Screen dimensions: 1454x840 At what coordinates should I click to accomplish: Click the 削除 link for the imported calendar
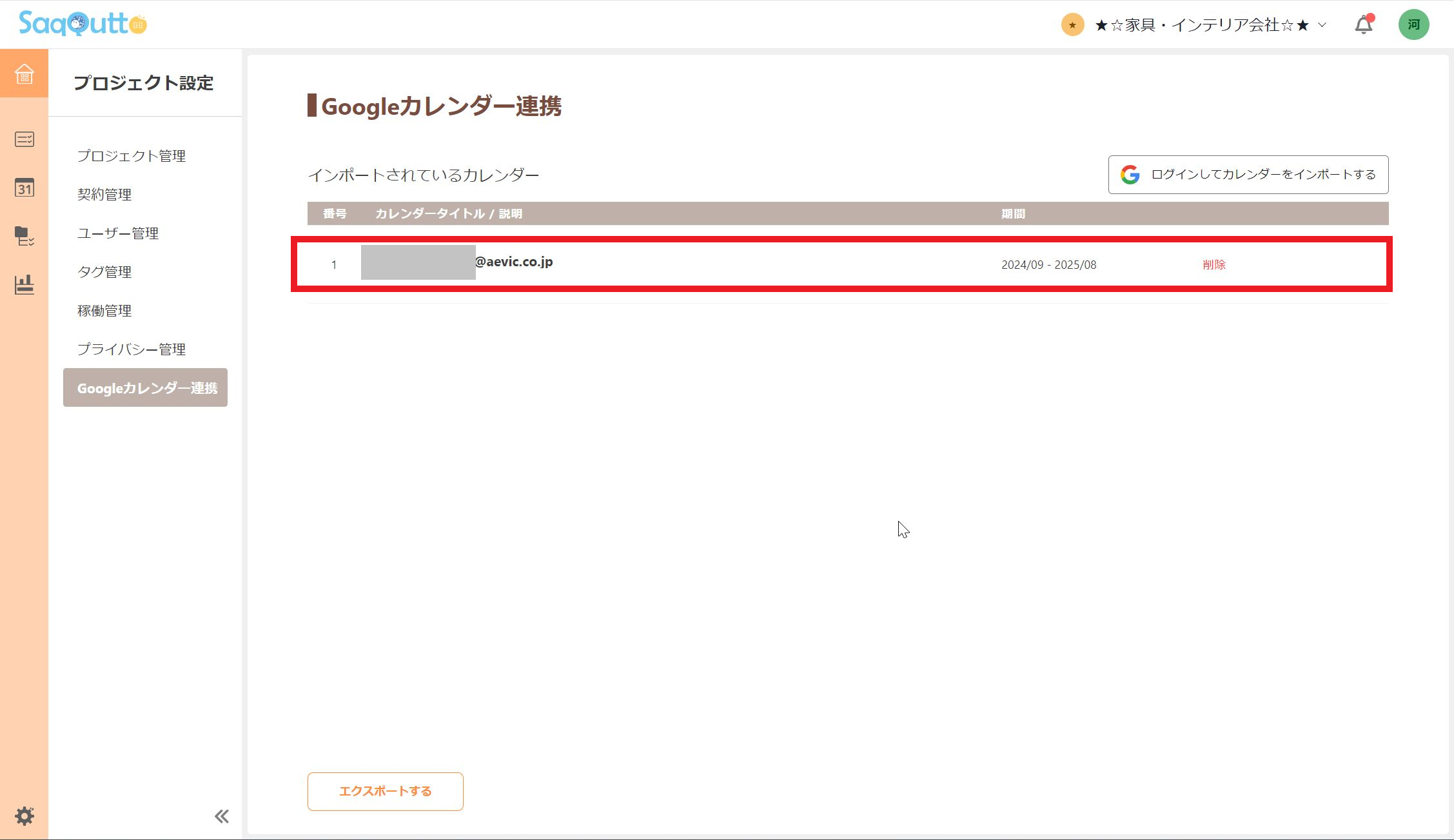point(1214,264)
